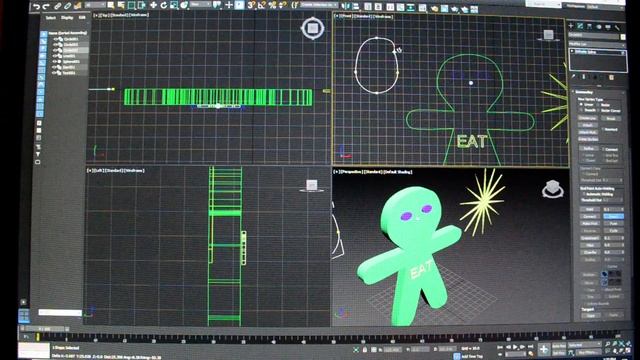Switch to the Hierarchy command panel tab

click(x=589, y=26)
